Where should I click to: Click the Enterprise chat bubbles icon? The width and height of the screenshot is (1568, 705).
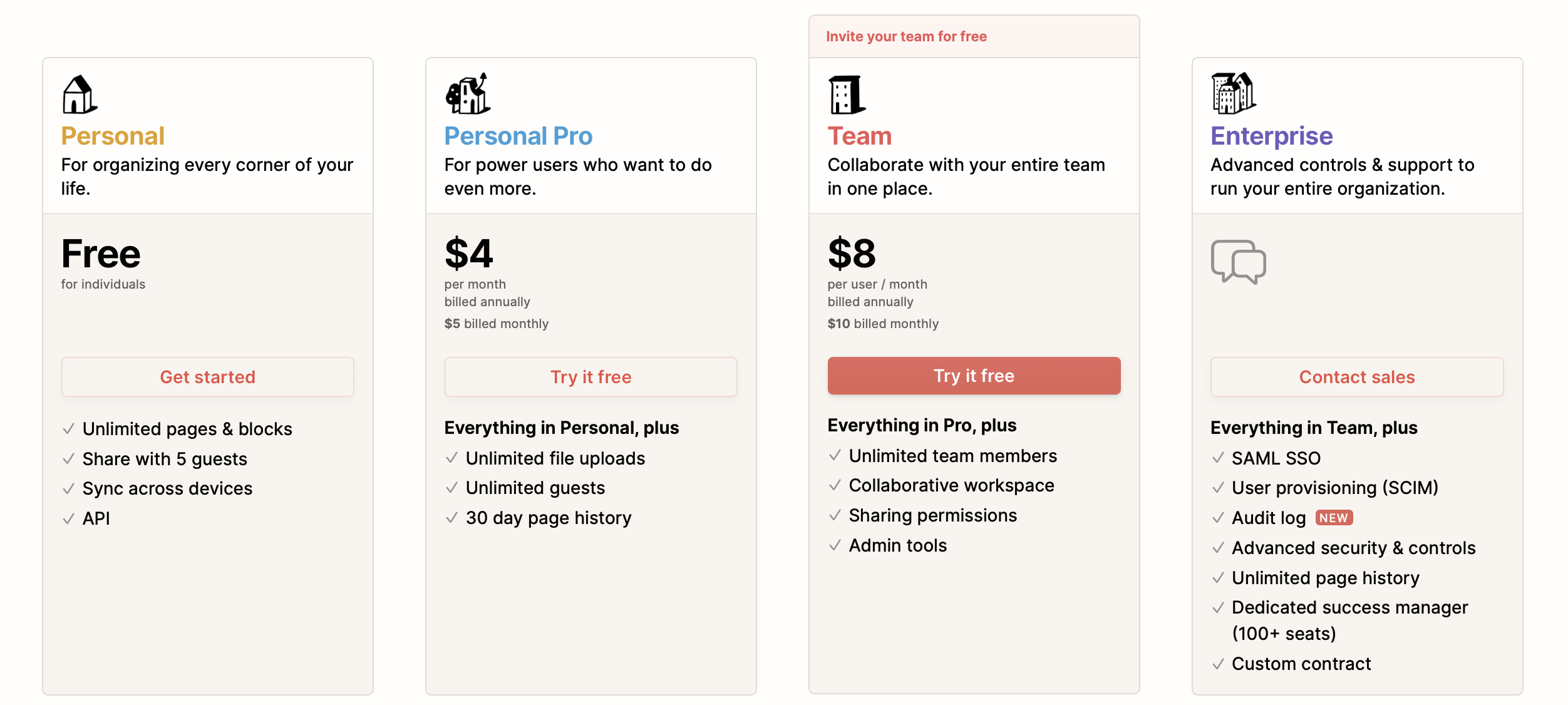(1239, 262)
